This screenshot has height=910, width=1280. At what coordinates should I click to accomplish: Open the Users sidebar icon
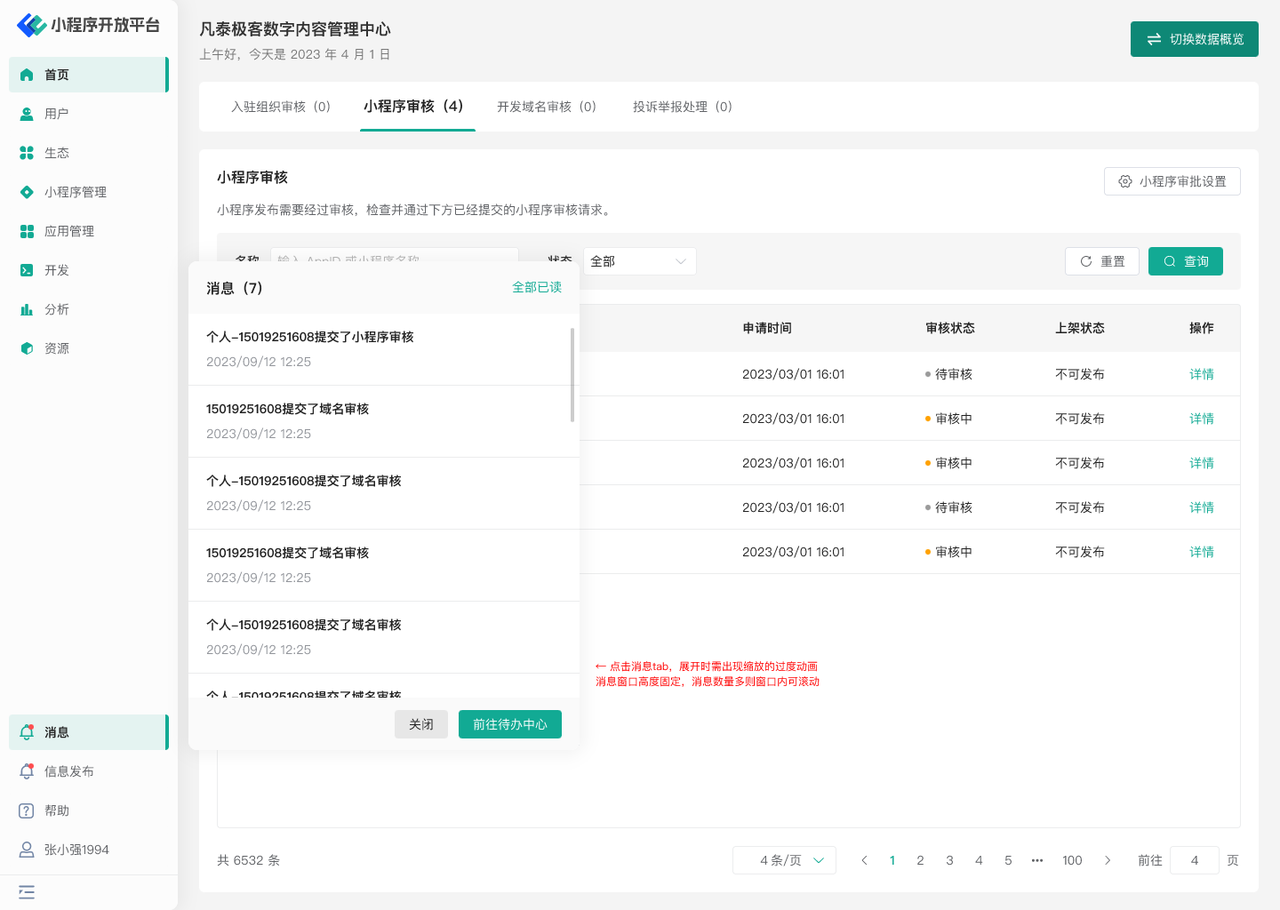click(27, 114)
